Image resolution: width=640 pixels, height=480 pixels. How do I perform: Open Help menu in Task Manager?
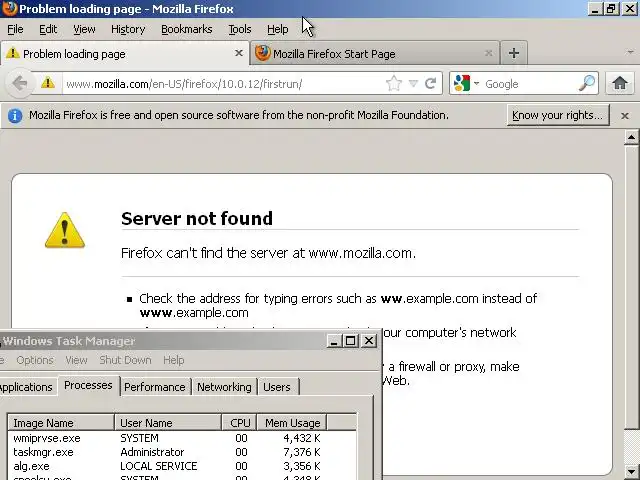(173, 360)
